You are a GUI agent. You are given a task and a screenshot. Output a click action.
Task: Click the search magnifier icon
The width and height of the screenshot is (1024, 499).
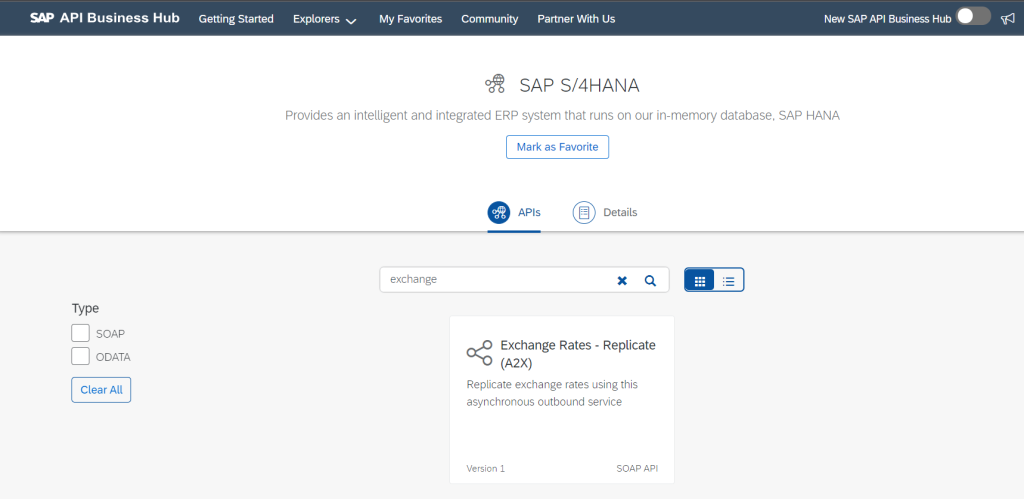tap(650, 280)
